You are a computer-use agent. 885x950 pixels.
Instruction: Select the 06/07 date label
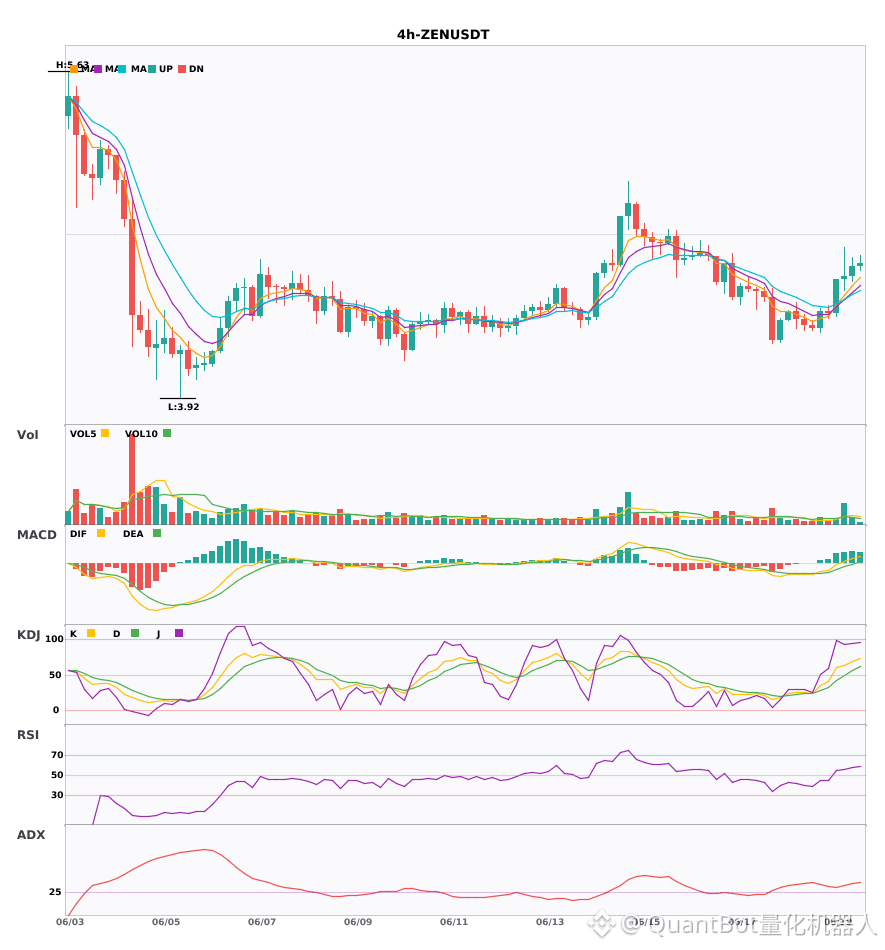(262, 922)
